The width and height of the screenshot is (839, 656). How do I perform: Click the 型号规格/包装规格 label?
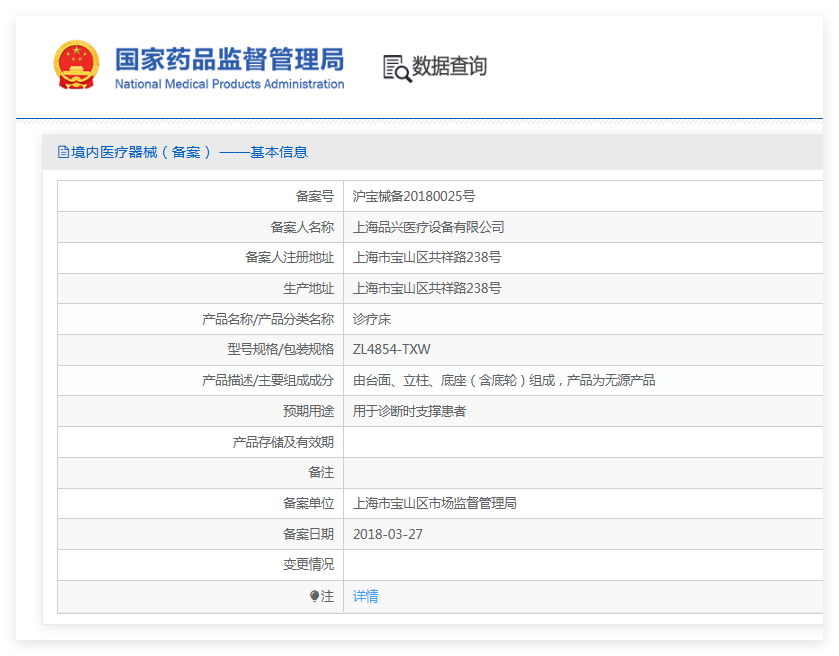pos(280,349)
